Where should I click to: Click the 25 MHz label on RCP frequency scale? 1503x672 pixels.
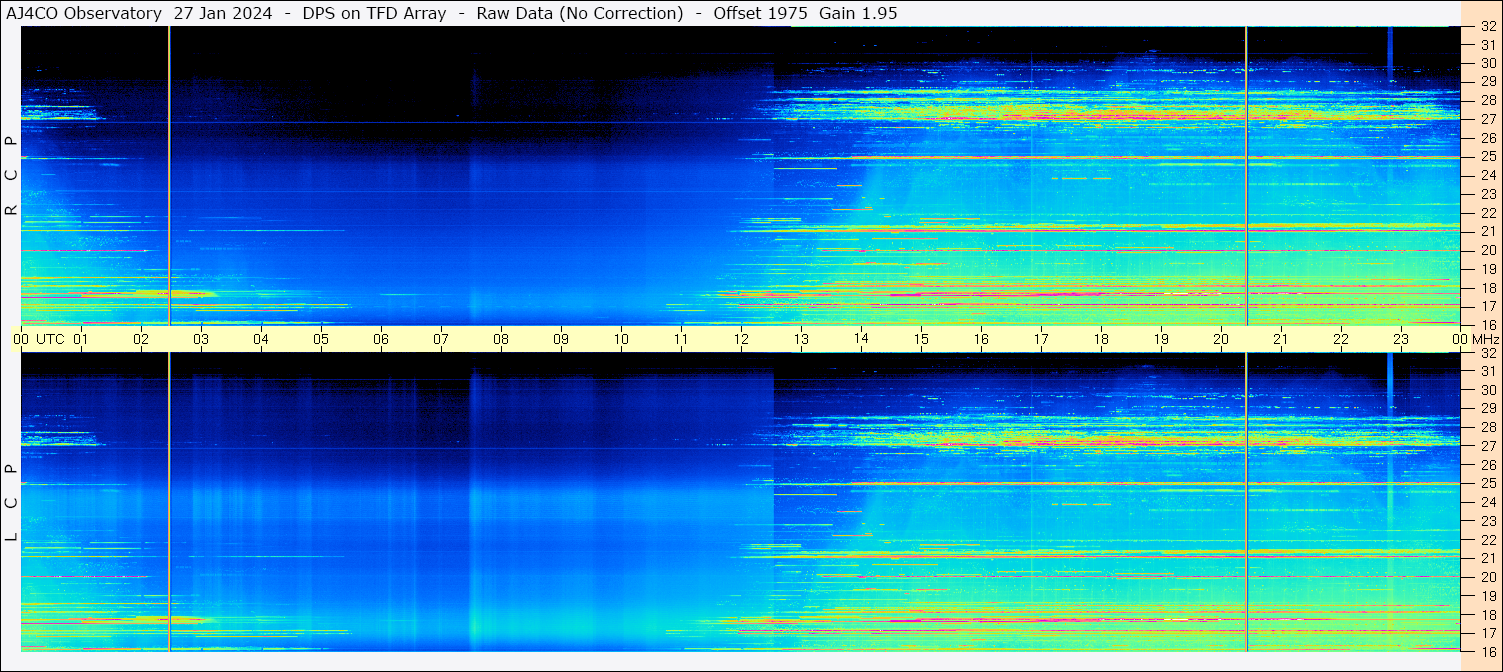[x=1487, y=157]
